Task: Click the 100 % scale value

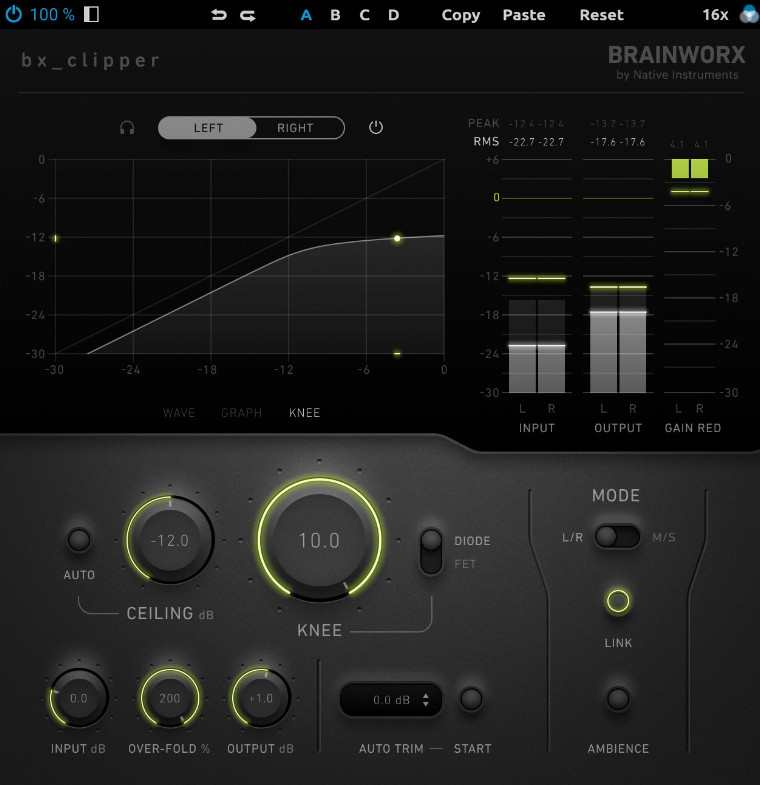Action: tap(52, 15)
